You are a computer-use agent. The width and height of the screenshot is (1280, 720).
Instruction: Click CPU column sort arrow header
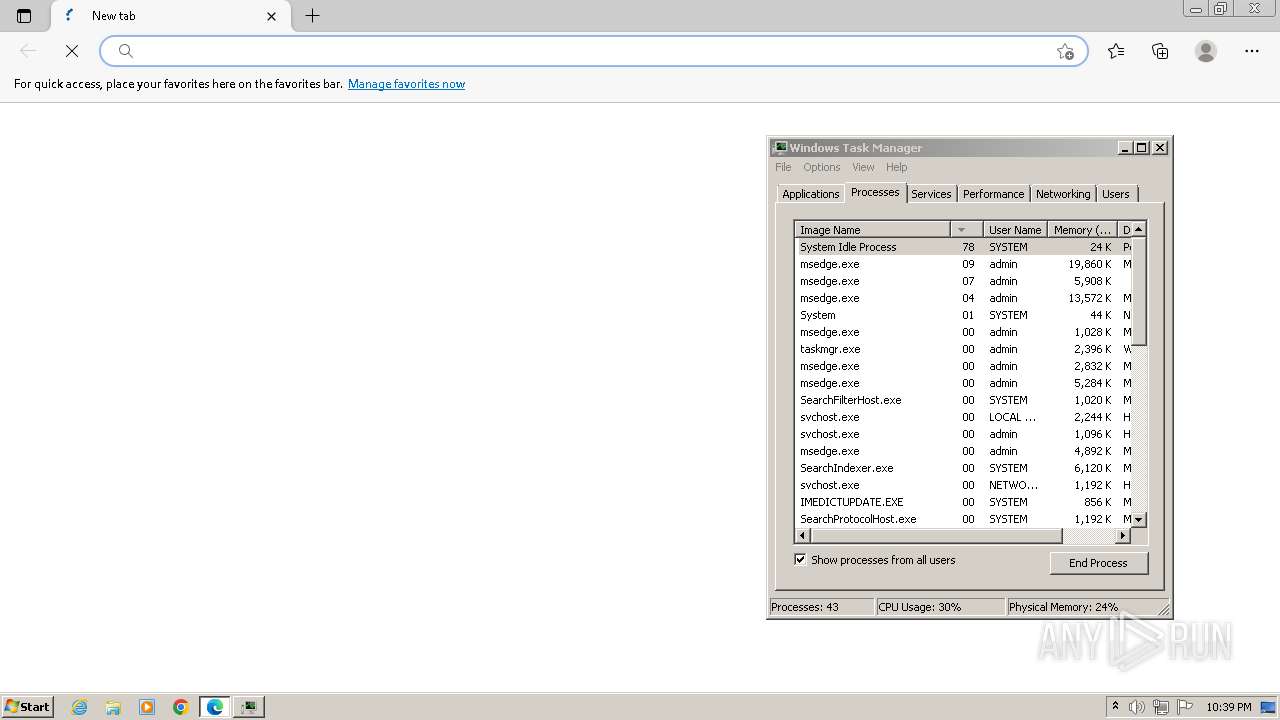(966, 230)
